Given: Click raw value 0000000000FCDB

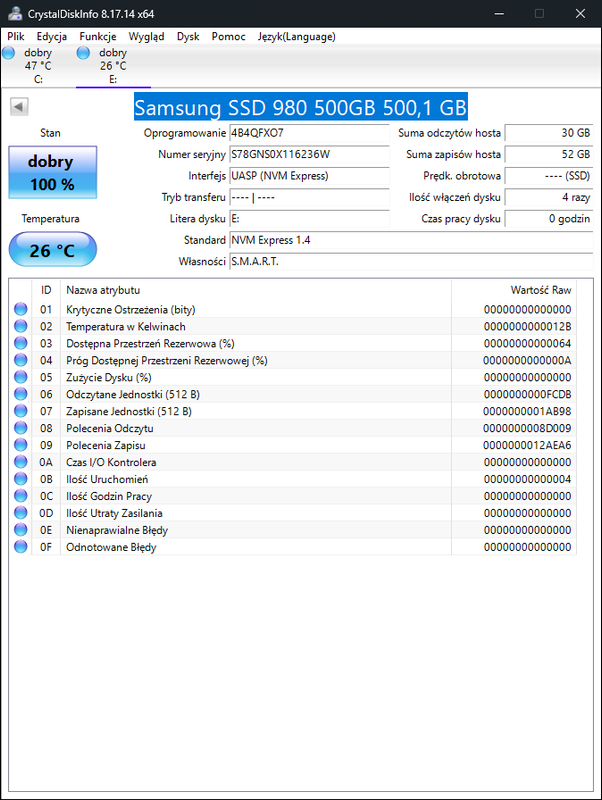Looking at the screenshot, I should (x=528, y=394).
